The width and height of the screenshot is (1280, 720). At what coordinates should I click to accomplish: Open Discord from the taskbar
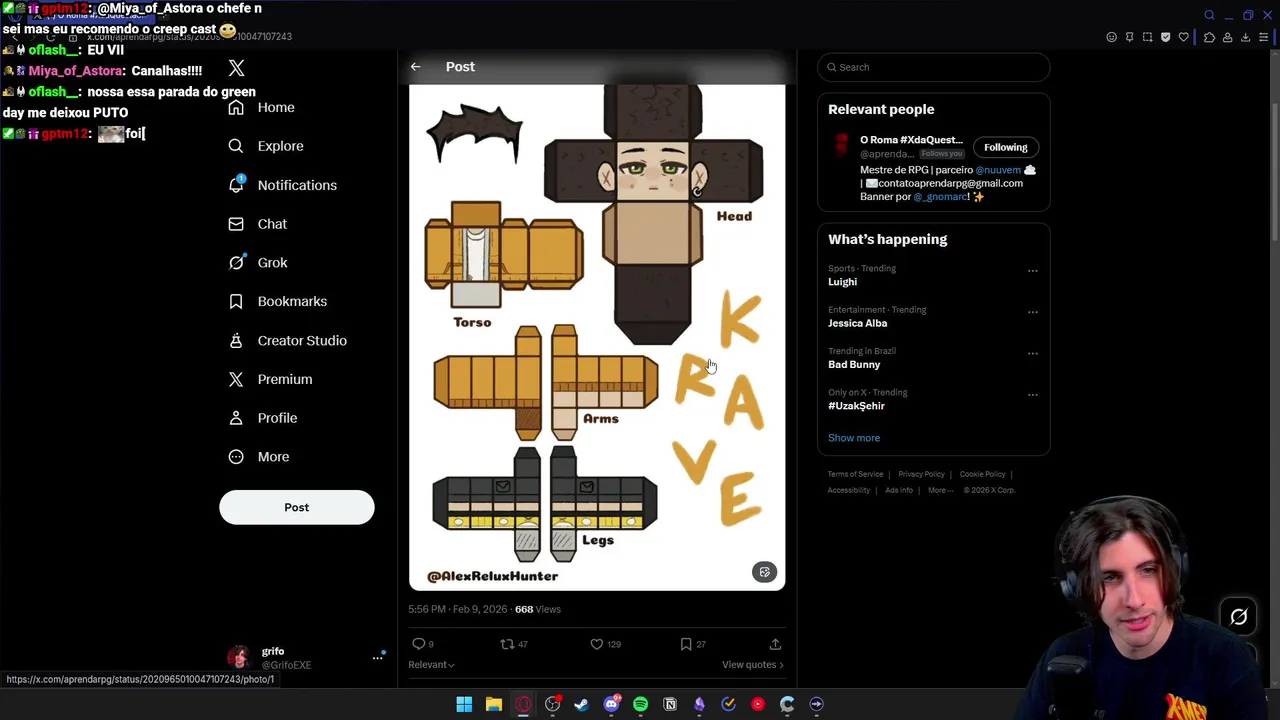(611, 704)
